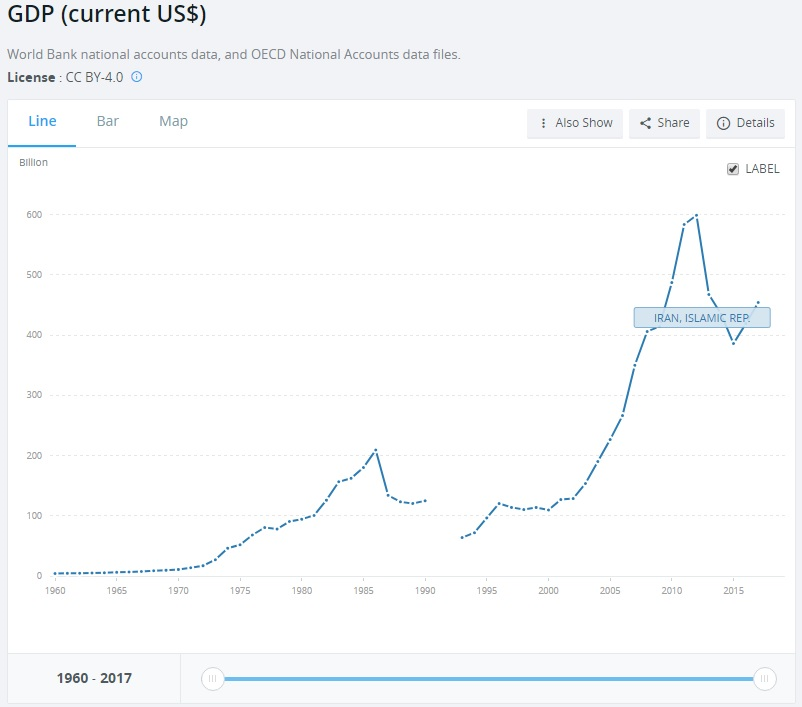Click the info icon beside CC BY-4.0
Viewport: 802px width, 707px height.
pyautogui.click(x=137, y=77)
